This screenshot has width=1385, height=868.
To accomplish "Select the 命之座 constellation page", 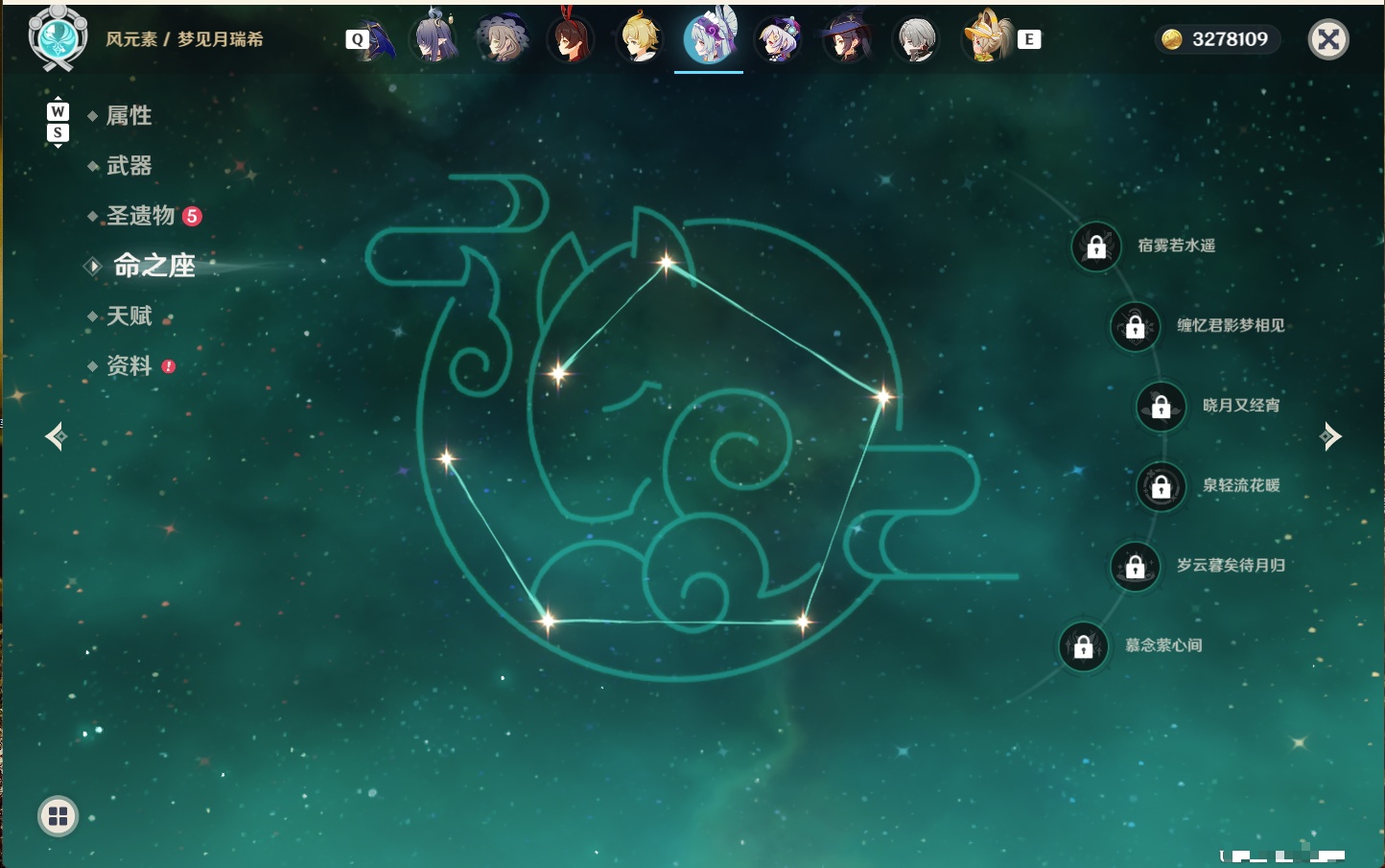I will pos(154,266).
